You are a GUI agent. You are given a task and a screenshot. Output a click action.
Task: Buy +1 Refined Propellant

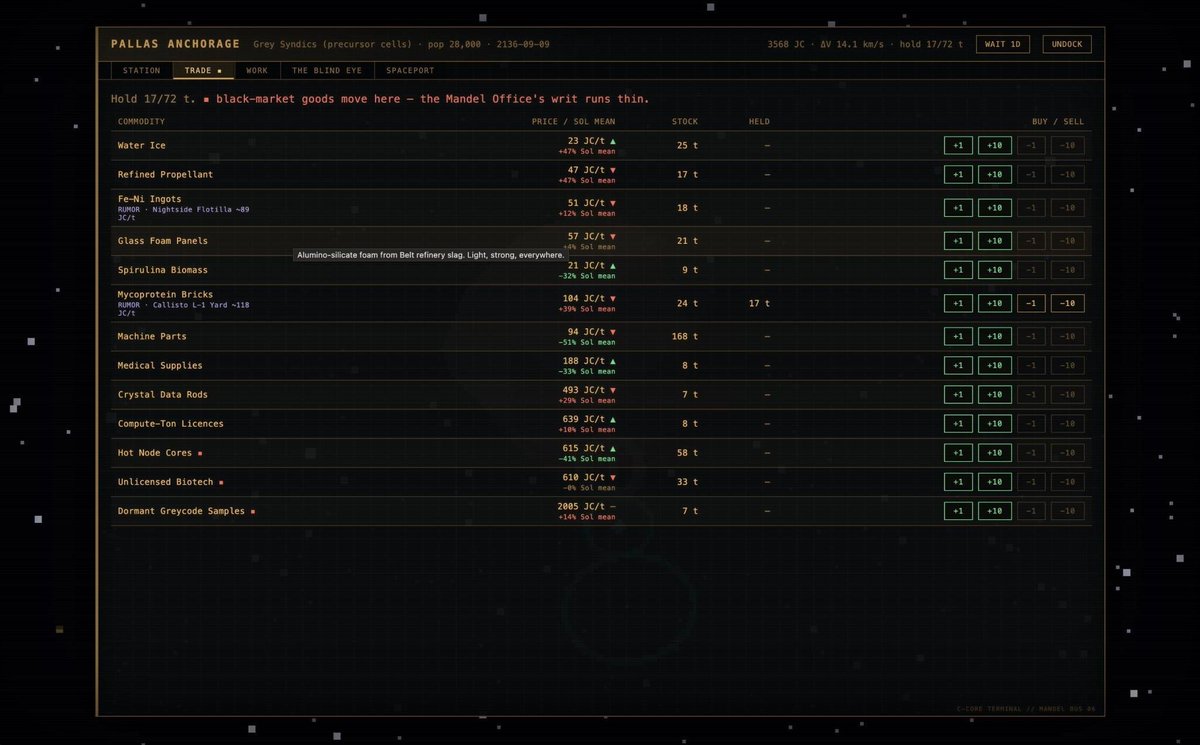(x=958, y=175)
